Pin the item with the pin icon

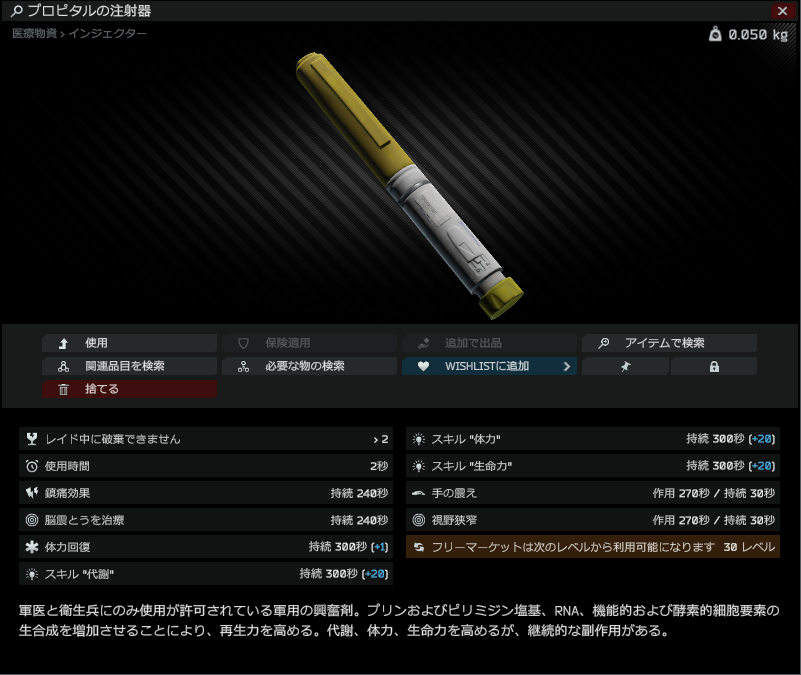[625, 366]
